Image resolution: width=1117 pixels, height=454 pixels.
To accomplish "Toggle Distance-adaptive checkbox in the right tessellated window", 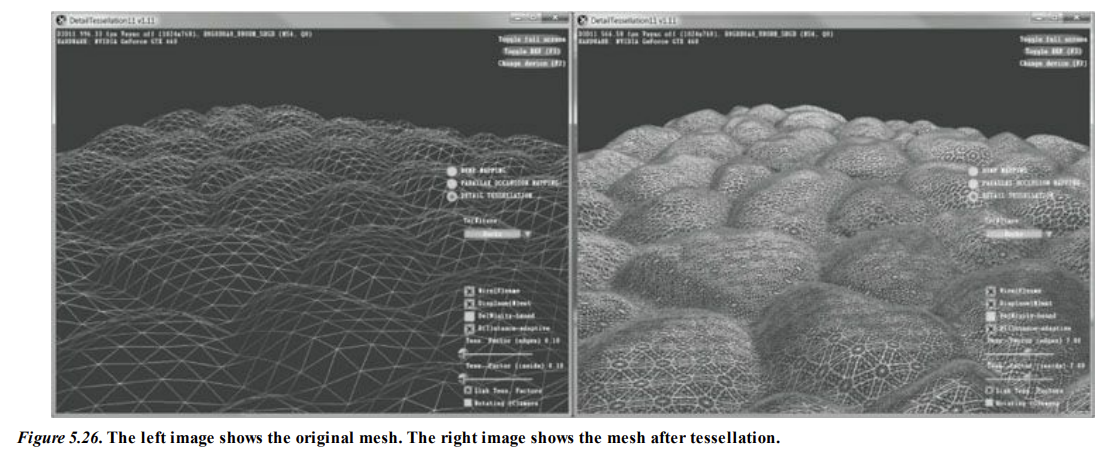I will (x=991, y=329).
